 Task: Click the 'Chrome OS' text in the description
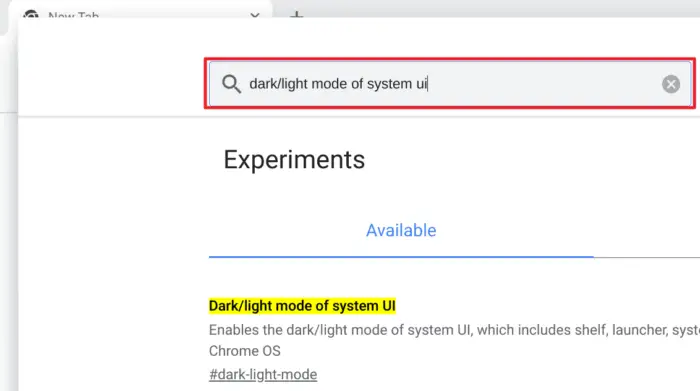(245, 351)
